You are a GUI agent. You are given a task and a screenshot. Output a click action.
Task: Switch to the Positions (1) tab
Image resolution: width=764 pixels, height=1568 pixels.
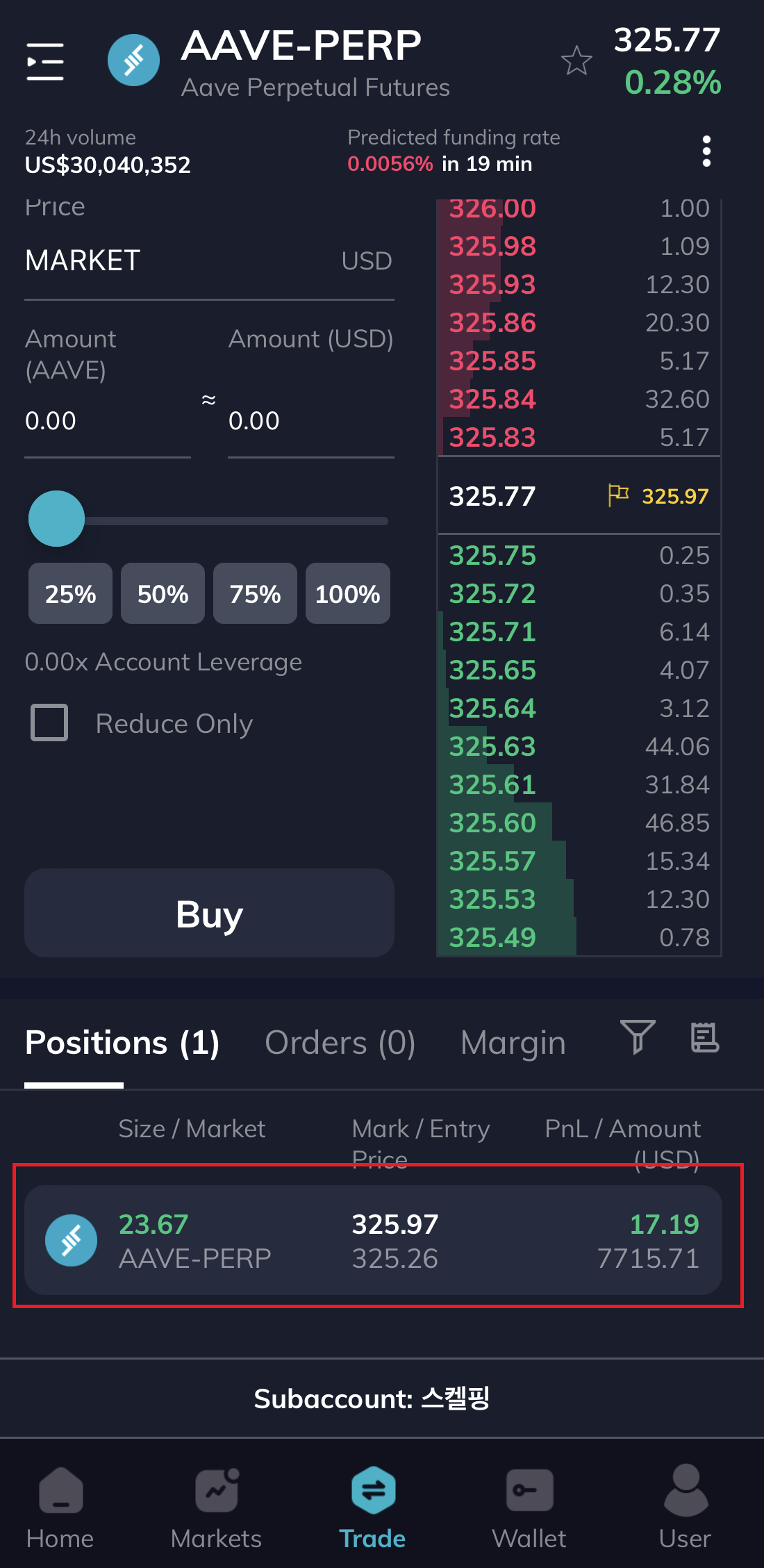point(122,1043)
